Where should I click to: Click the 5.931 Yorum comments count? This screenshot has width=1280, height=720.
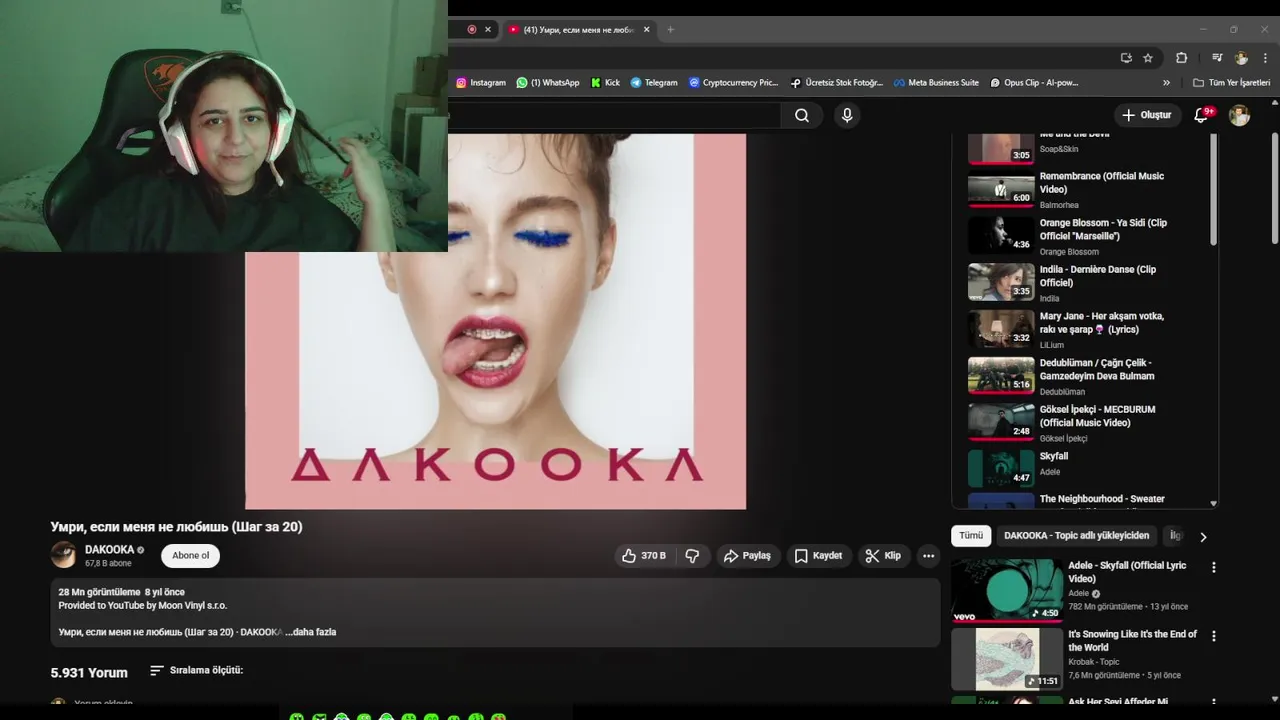[89, 673]
